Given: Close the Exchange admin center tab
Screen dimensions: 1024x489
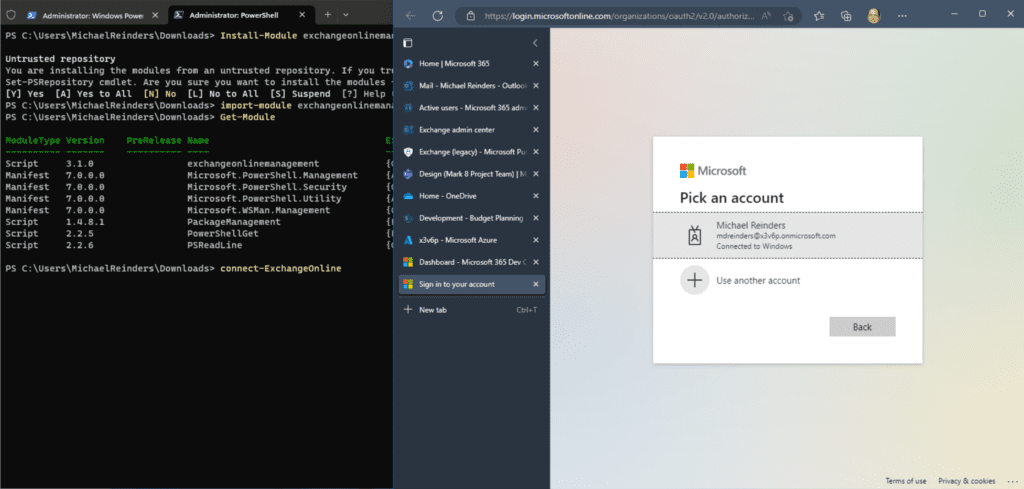Looking at the screenshot, I should 536,130.
